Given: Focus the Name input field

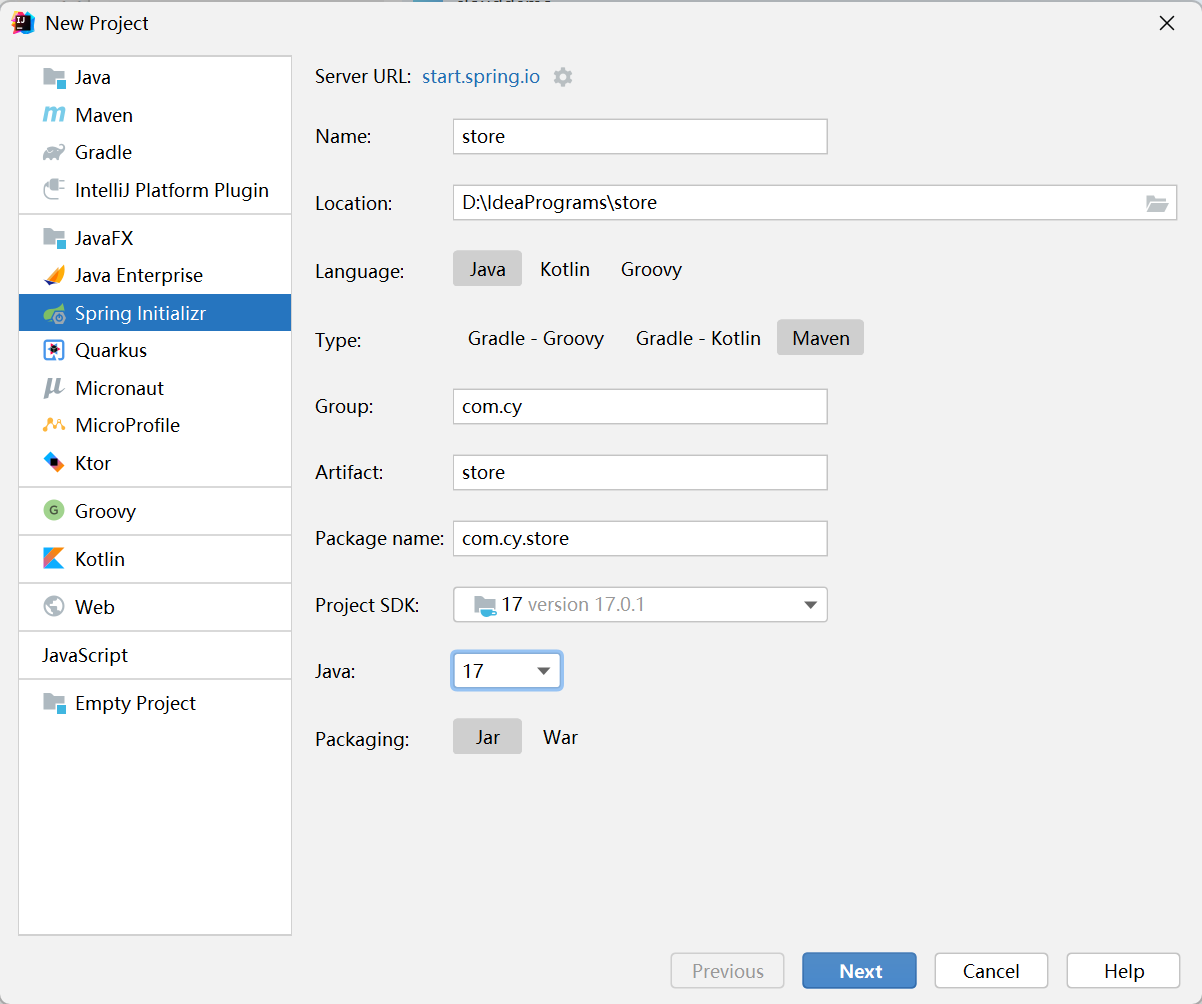Looking at the screenshot, I should tap(640, 137).
